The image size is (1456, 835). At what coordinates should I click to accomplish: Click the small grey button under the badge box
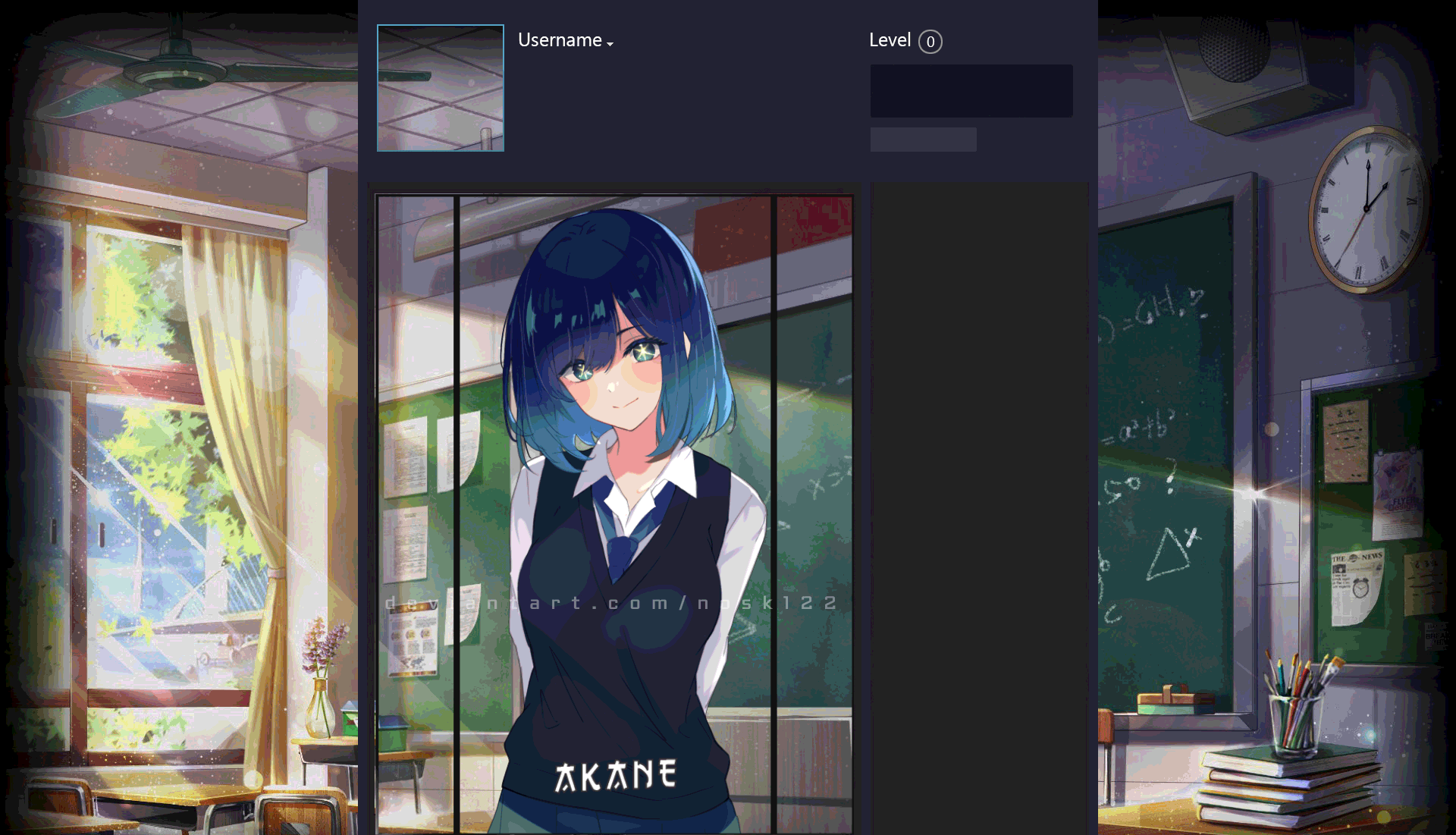pos(924,140)
